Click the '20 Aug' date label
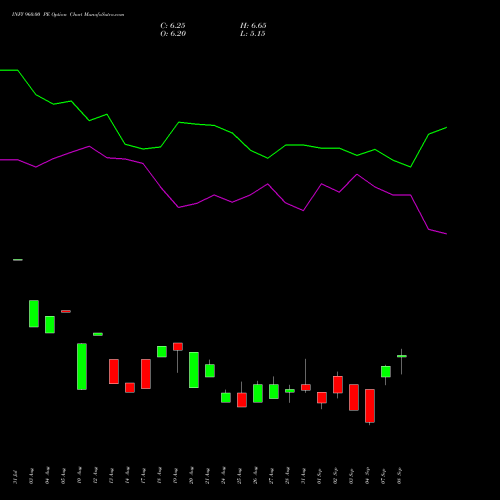This screenshot has height=500, width=500. pyautogui.click(x=191, y=476)
